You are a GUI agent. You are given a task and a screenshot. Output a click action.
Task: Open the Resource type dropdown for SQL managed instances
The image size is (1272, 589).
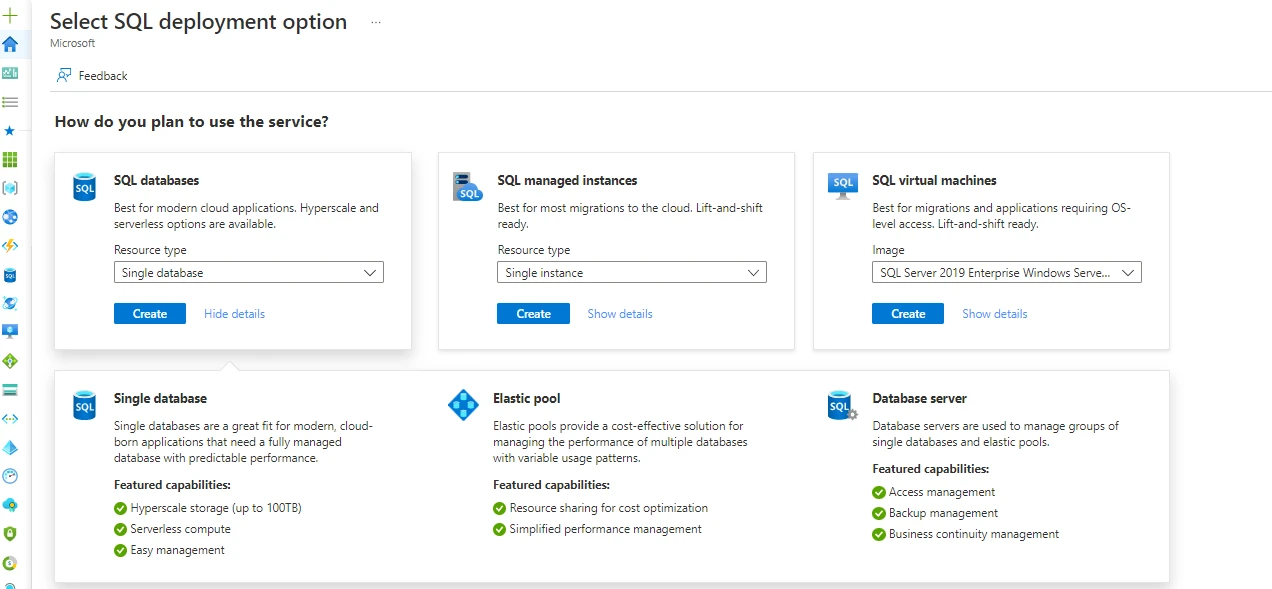click(x=632, y=272)
